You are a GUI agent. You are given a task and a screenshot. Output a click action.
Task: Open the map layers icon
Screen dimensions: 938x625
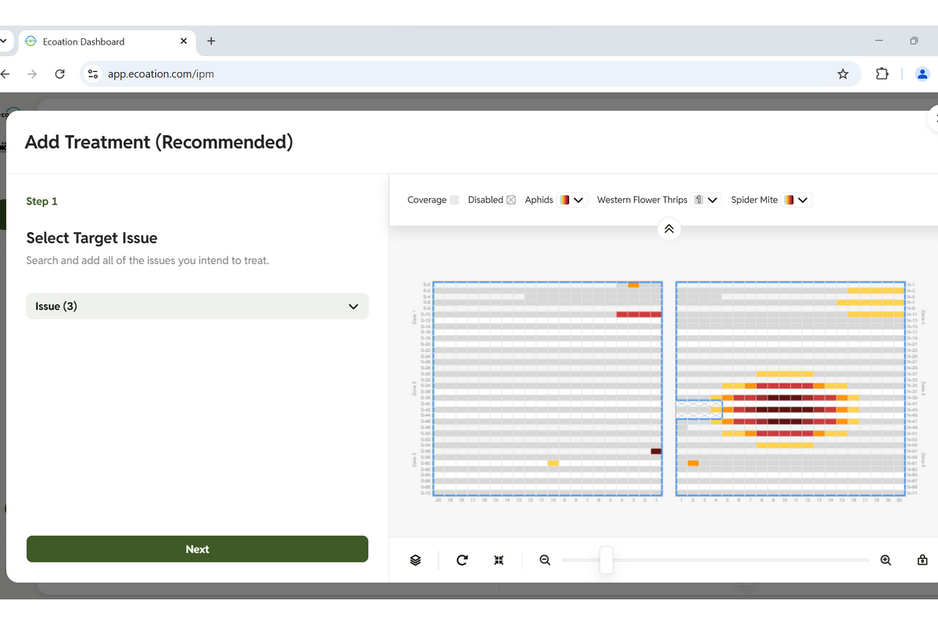(x=415, y=560)
